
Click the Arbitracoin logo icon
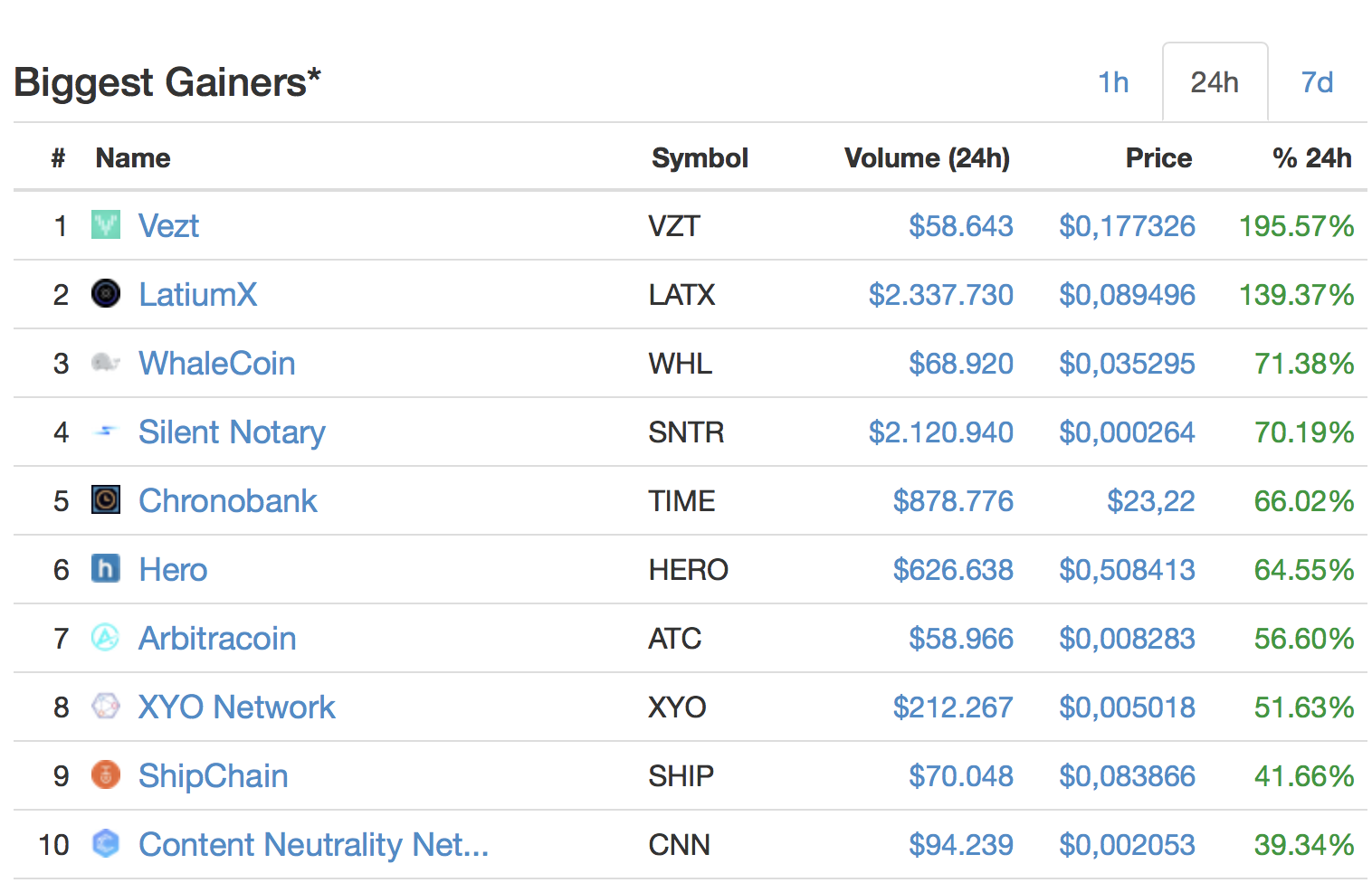point(106,638)
